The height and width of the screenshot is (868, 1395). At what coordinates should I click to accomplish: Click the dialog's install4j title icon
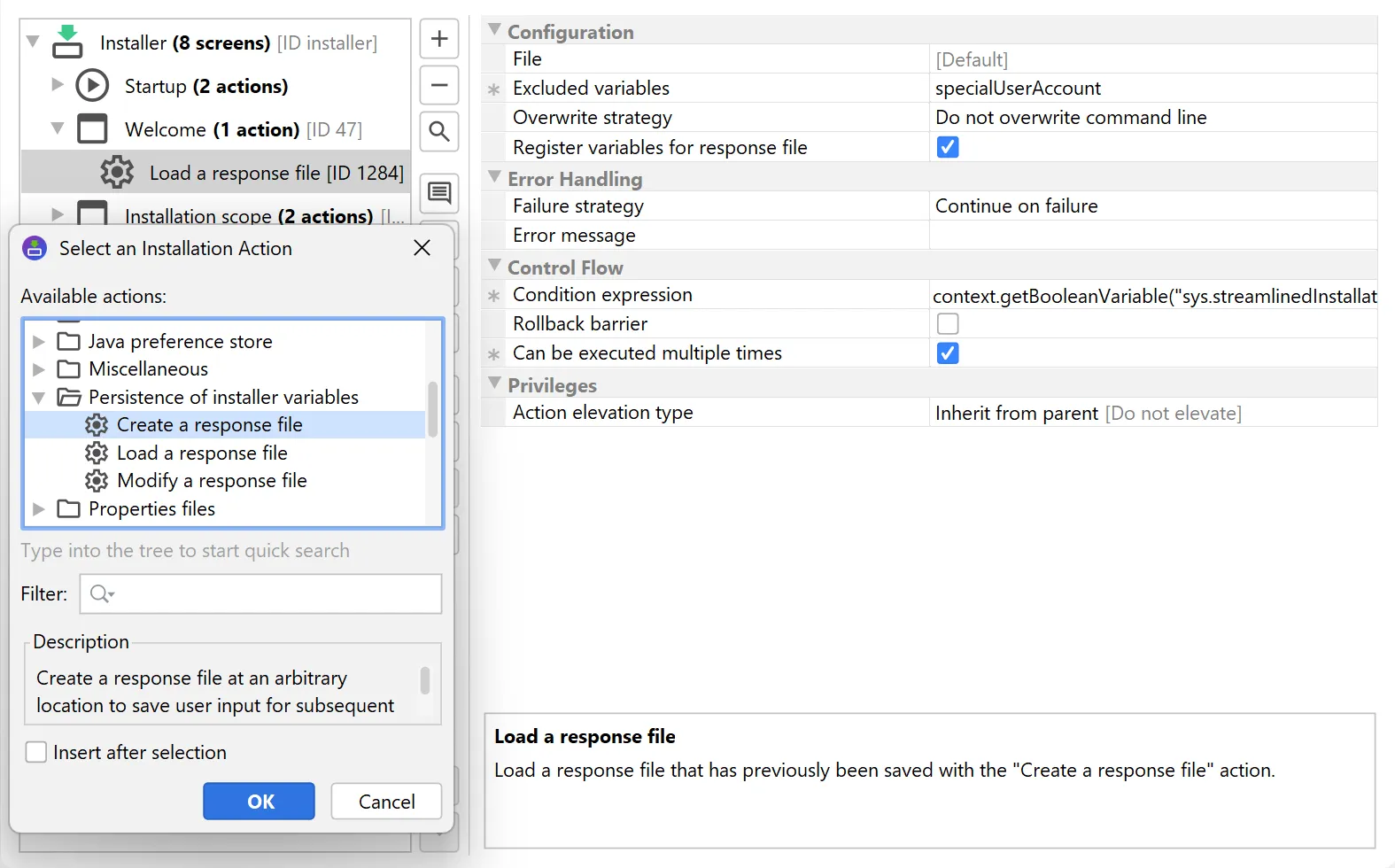pyautogui.click(x=35, y=248)
